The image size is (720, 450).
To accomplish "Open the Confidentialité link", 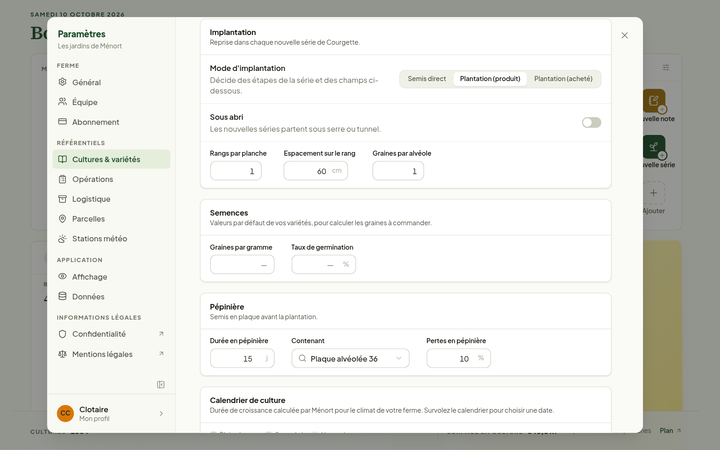I will coord(111,334).
